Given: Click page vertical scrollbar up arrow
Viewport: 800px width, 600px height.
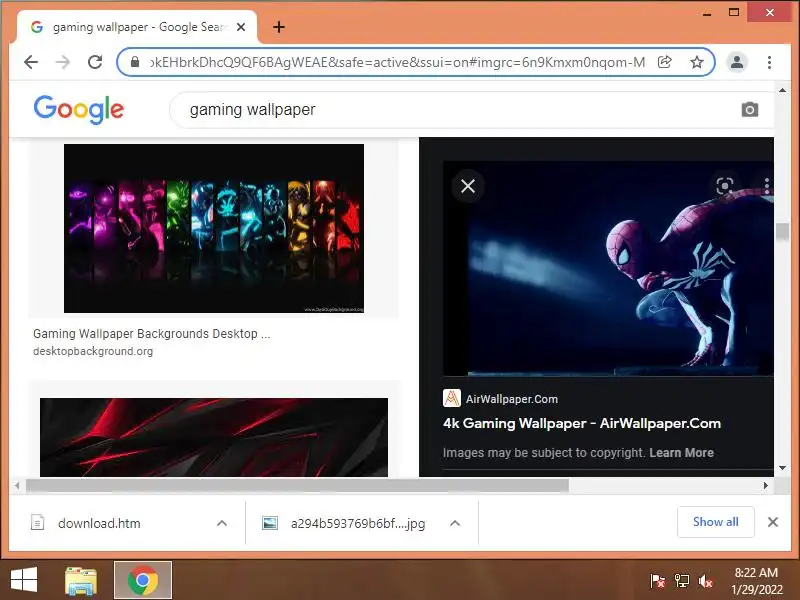Looking at the screenshot, I should pos(782,90).
